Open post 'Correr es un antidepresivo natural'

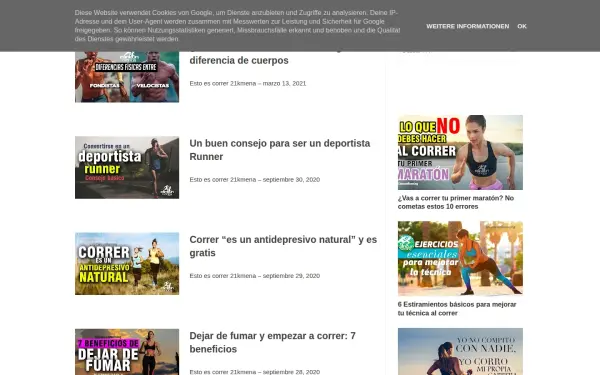[x=283, y=246]
